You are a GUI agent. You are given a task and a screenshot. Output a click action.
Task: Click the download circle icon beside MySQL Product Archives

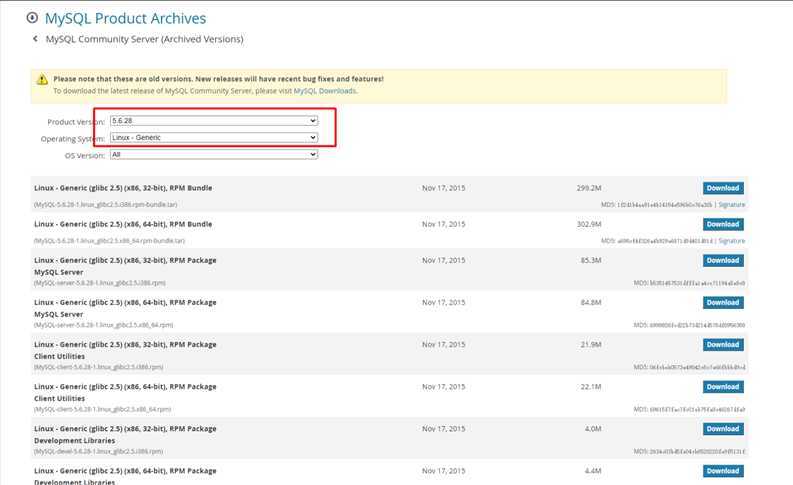click(32, 18)
